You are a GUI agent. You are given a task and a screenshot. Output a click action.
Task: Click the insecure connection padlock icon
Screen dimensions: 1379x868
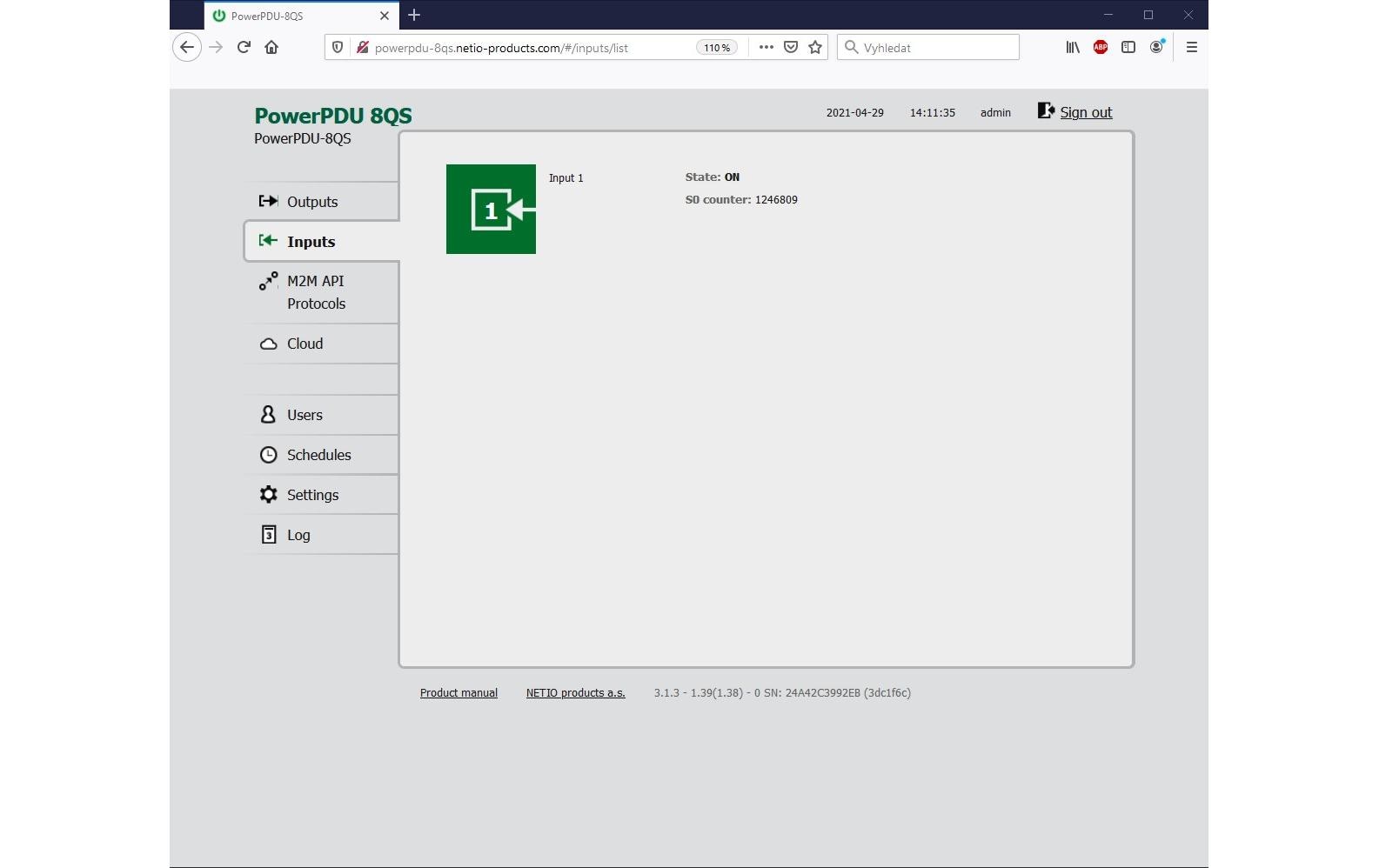(363, 47)
